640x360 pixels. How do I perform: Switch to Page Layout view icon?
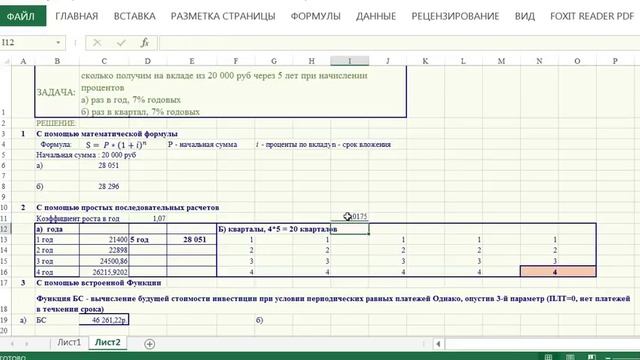point(570,357)
